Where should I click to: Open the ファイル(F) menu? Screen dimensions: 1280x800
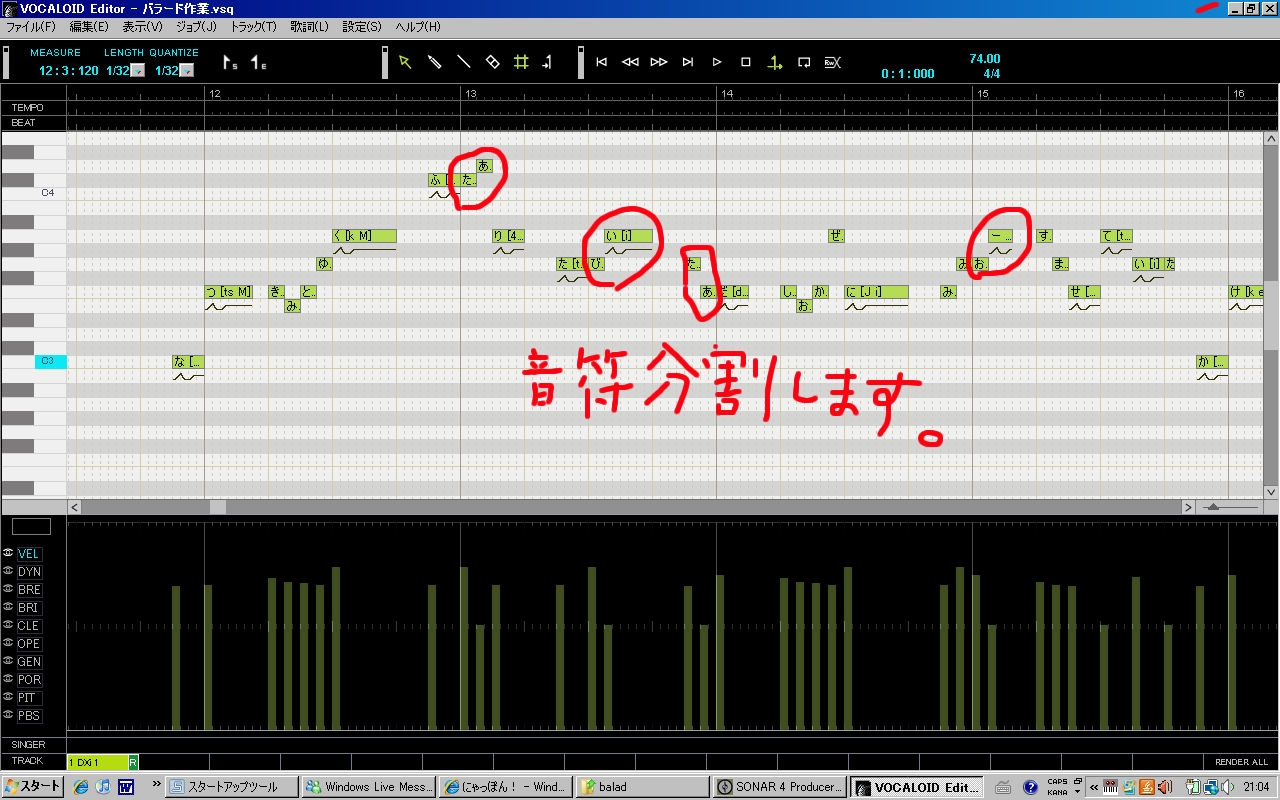pyautogui.click(x=31, y=27)
